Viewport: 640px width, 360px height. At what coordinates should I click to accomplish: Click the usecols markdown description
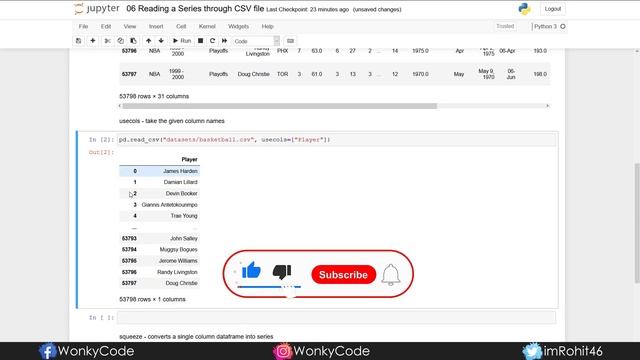pos(172,121)
